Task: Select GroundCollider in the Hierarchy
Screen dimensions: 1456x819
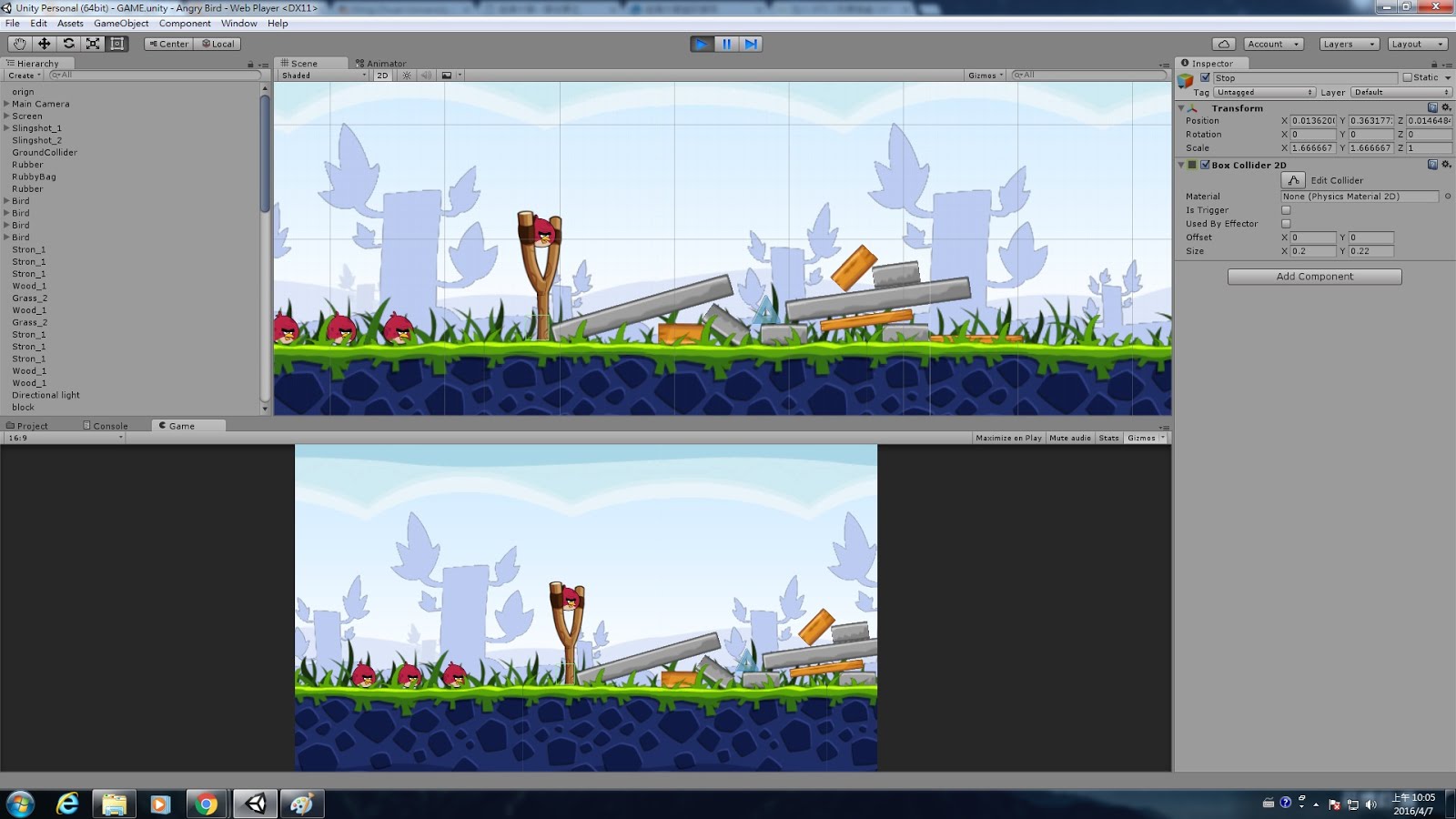Action: (45, 153)
